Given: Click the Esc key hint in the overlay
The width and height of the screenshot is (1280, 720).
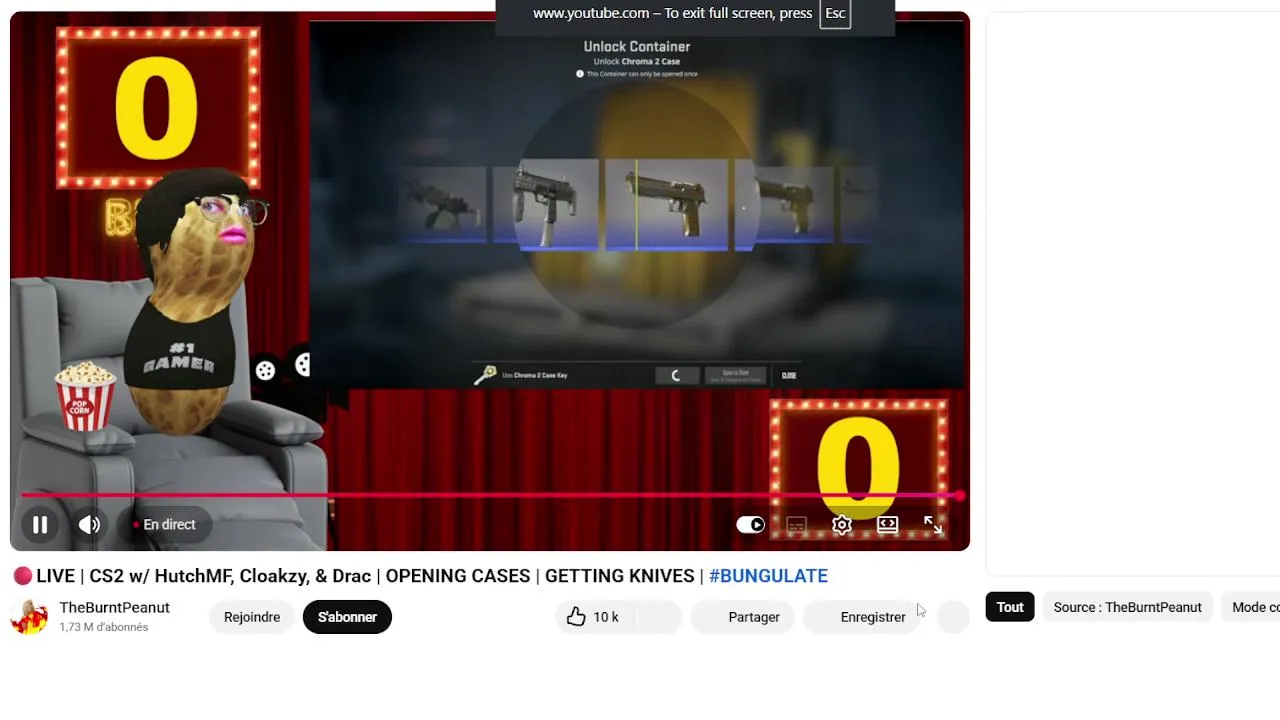Looking at the screenshot, I should 835,13.
